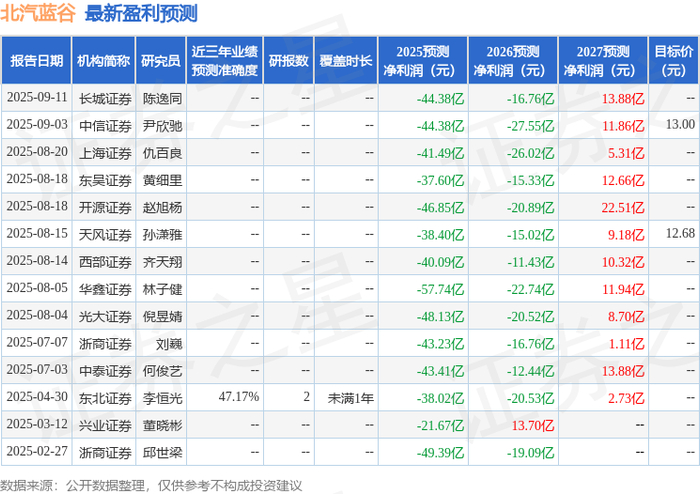Click analyst name 倪昱婧
This screenshot has height=494, width=700.
[x=162, y=316]
